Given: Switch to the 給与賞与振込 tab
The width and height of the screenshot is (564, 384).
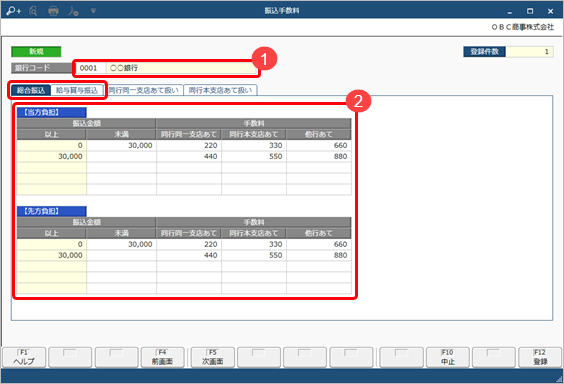Looking at the screenshot, I should point(77,90).
